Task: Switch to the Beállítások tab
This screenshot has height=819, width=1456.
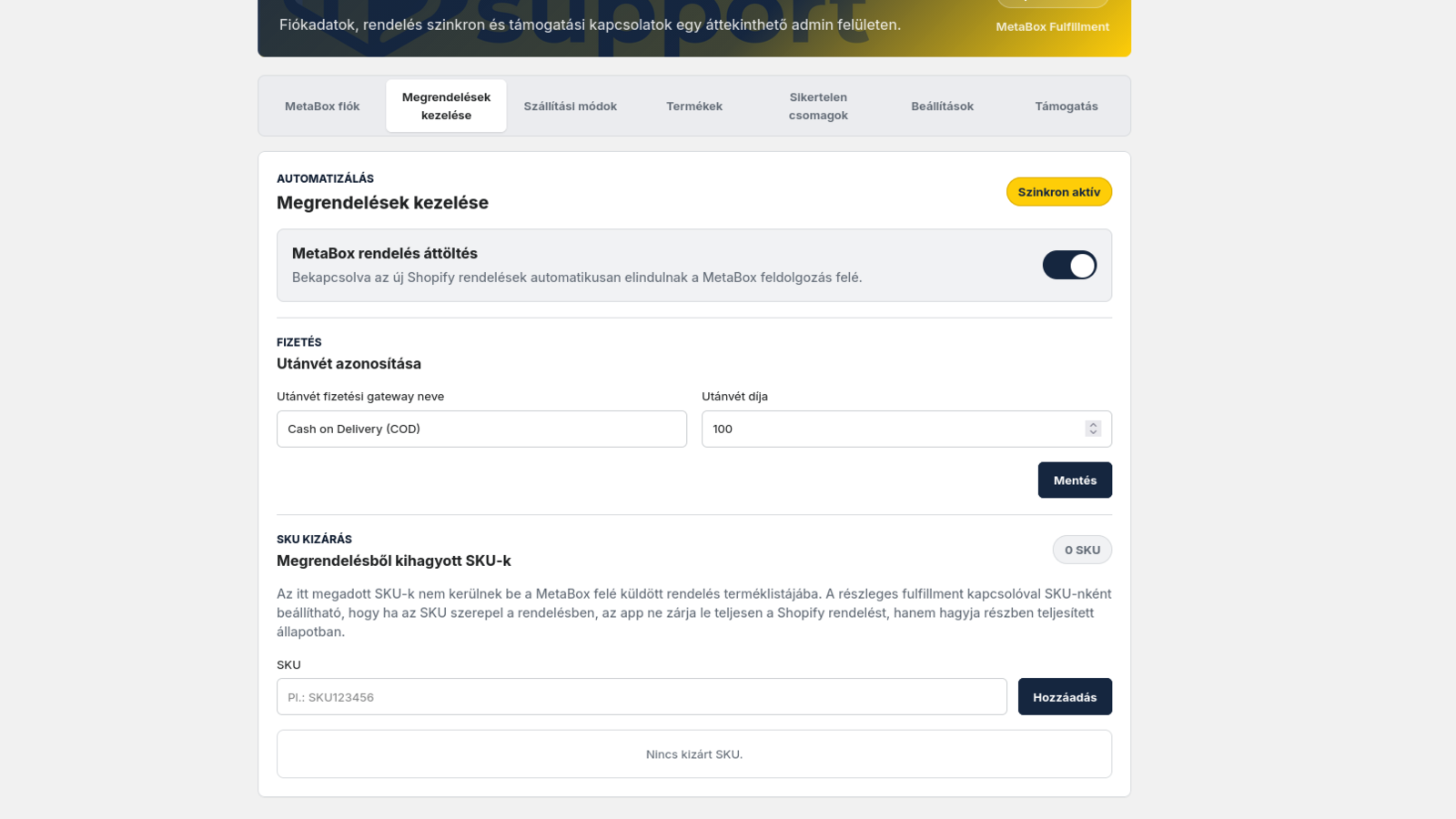Action: (942, 106)
